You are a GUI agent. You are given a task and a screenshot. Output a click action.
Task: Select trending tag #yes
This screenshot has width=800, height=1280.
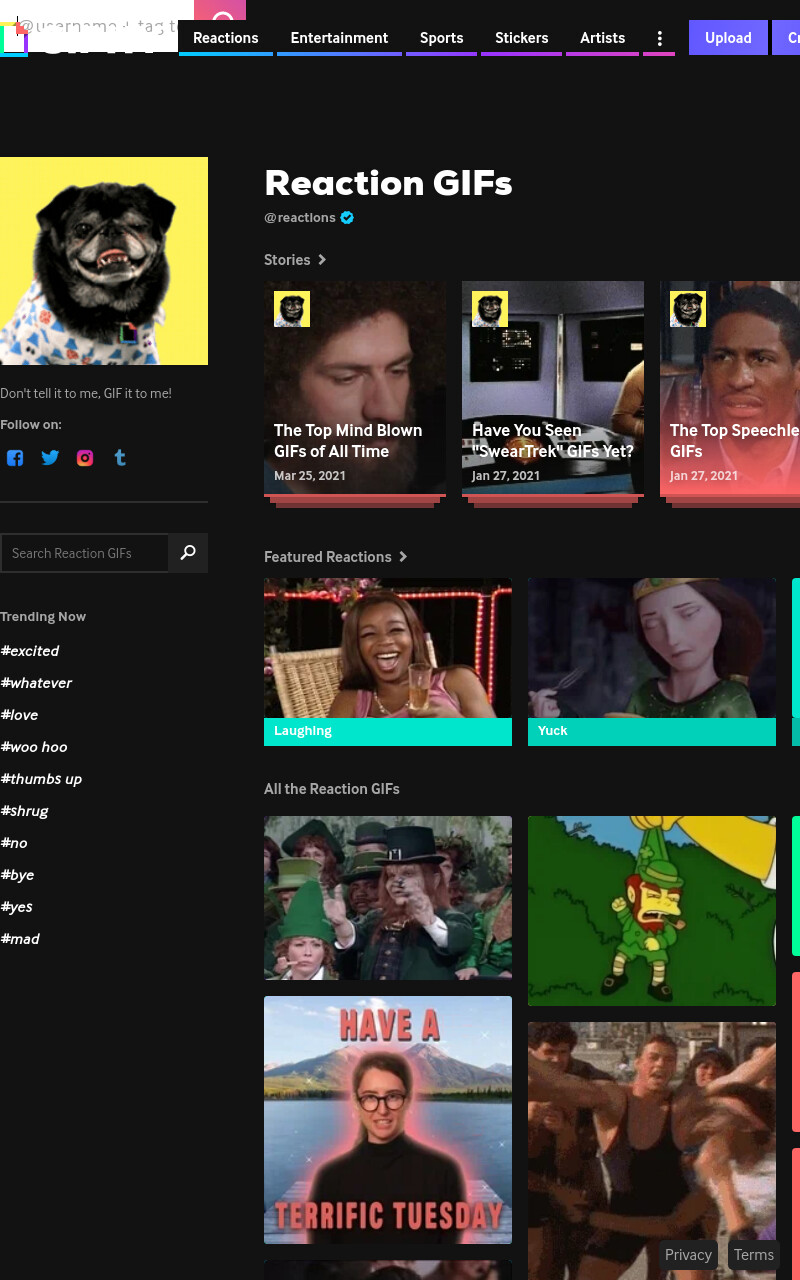(17, 907)
